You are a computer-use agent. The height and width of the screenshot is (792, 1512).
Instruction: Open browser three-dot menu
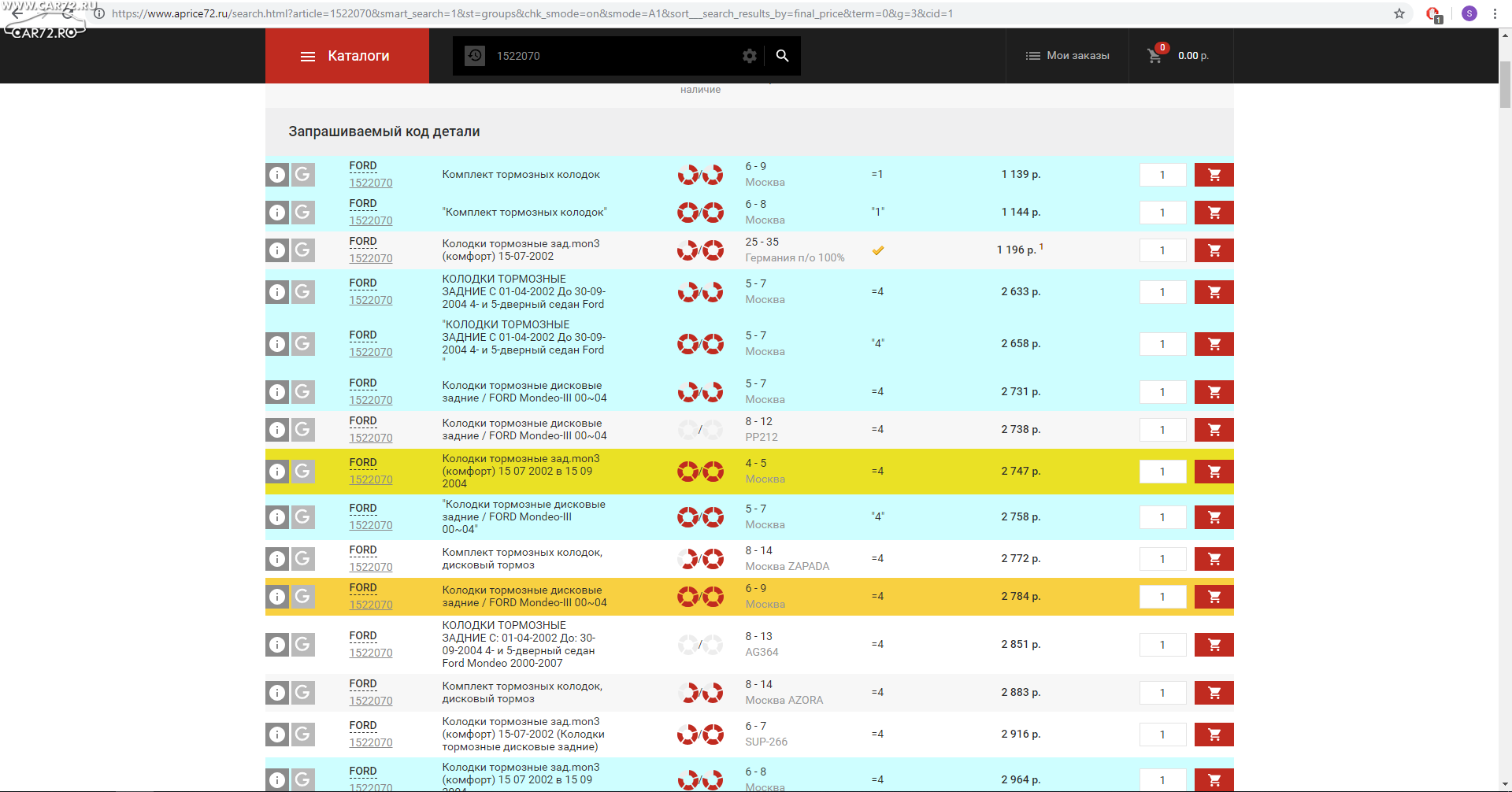click(x=1495, y=13)
